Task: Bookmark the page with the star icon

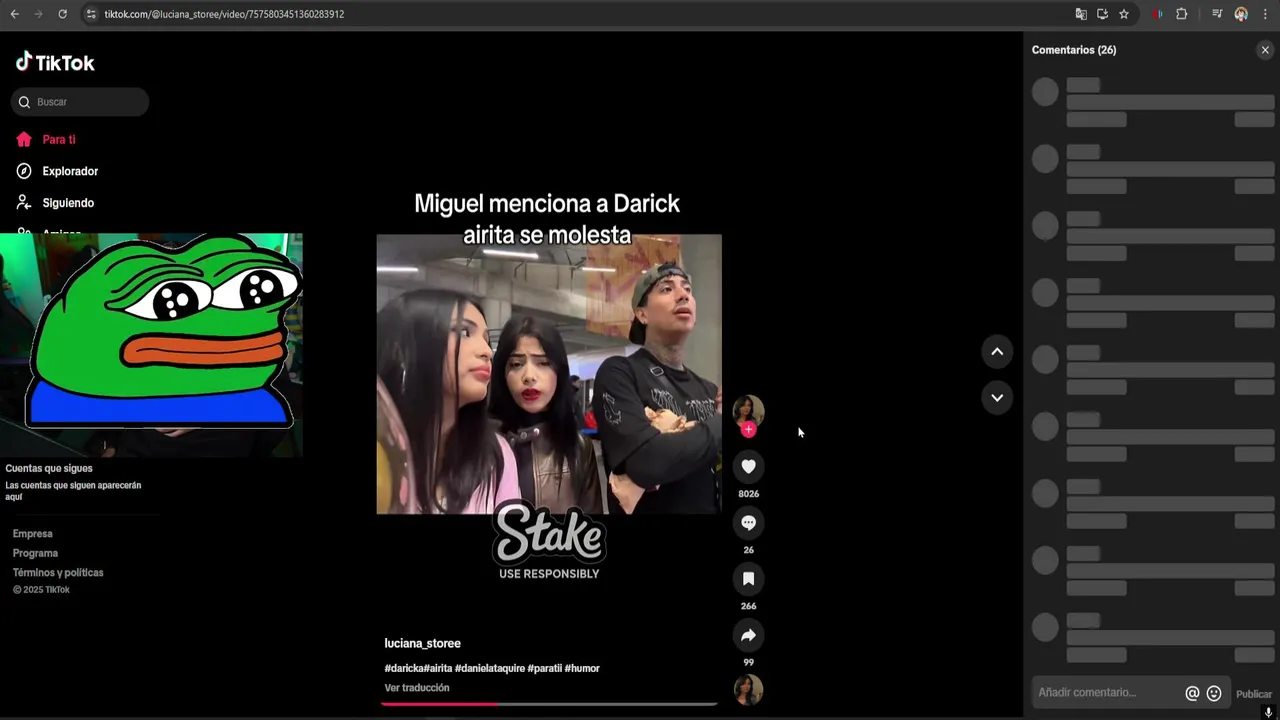Action: pos(1124,14)
